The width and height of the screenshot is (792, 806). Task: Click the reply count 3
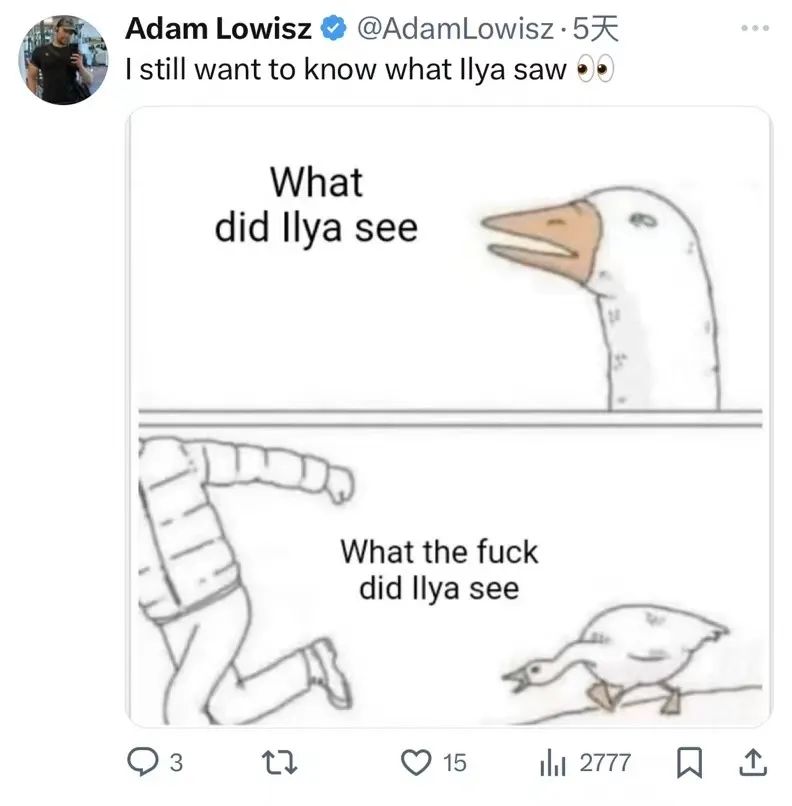coord(176,764)
